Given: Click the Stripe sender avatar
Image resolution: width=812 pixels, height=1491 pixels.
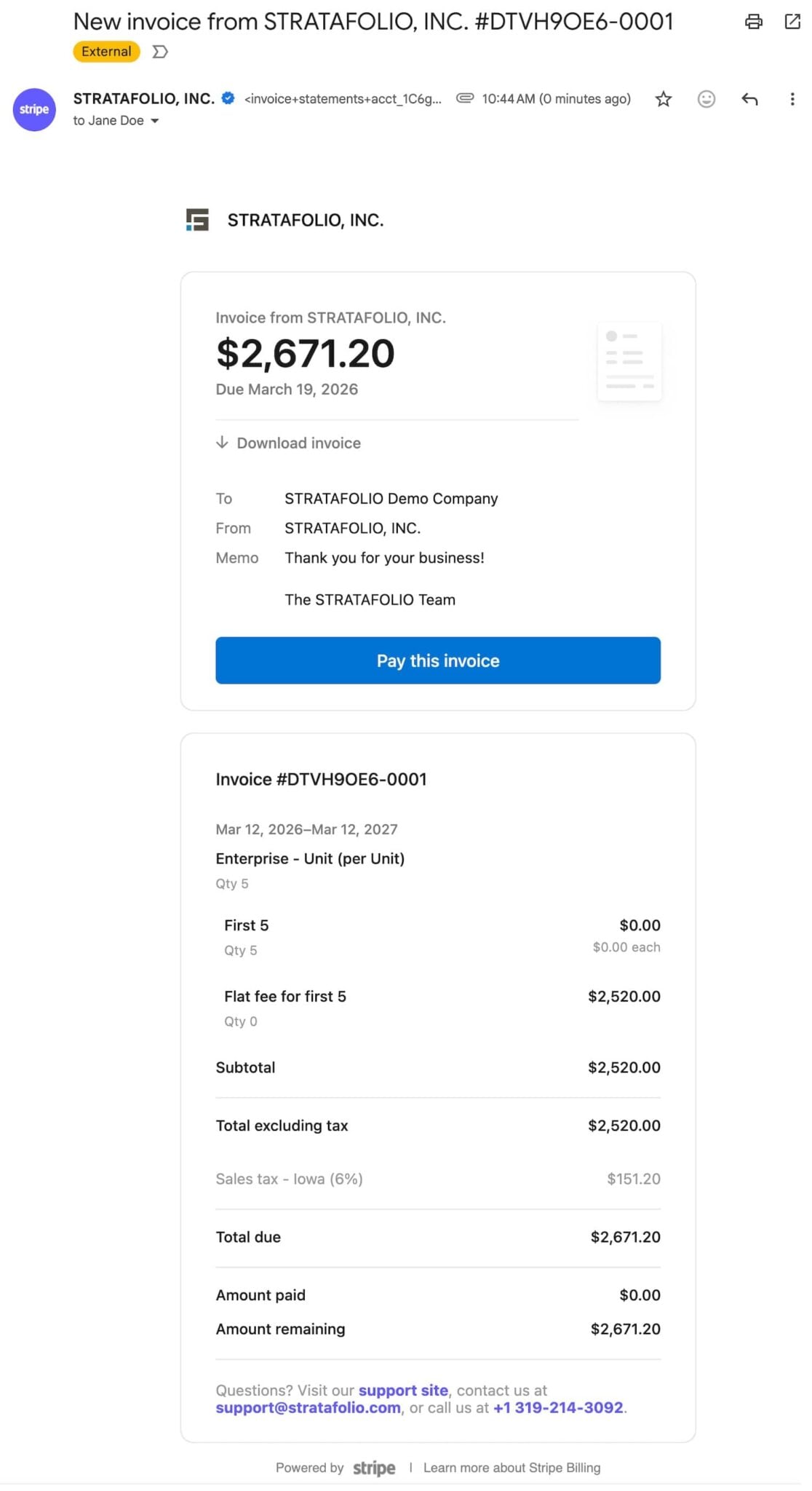Looking at the screenshot, I should [x=34, y=109].
